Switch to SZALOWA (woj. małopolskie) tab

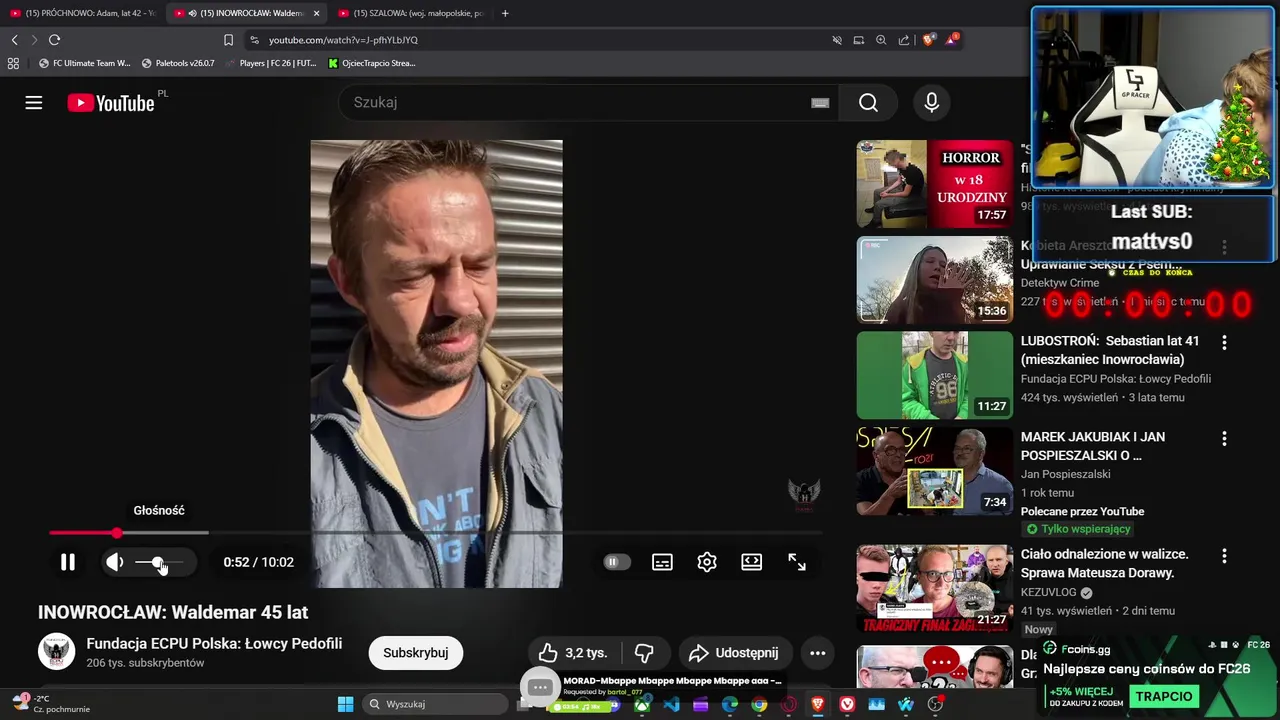(x=410, y=13)
